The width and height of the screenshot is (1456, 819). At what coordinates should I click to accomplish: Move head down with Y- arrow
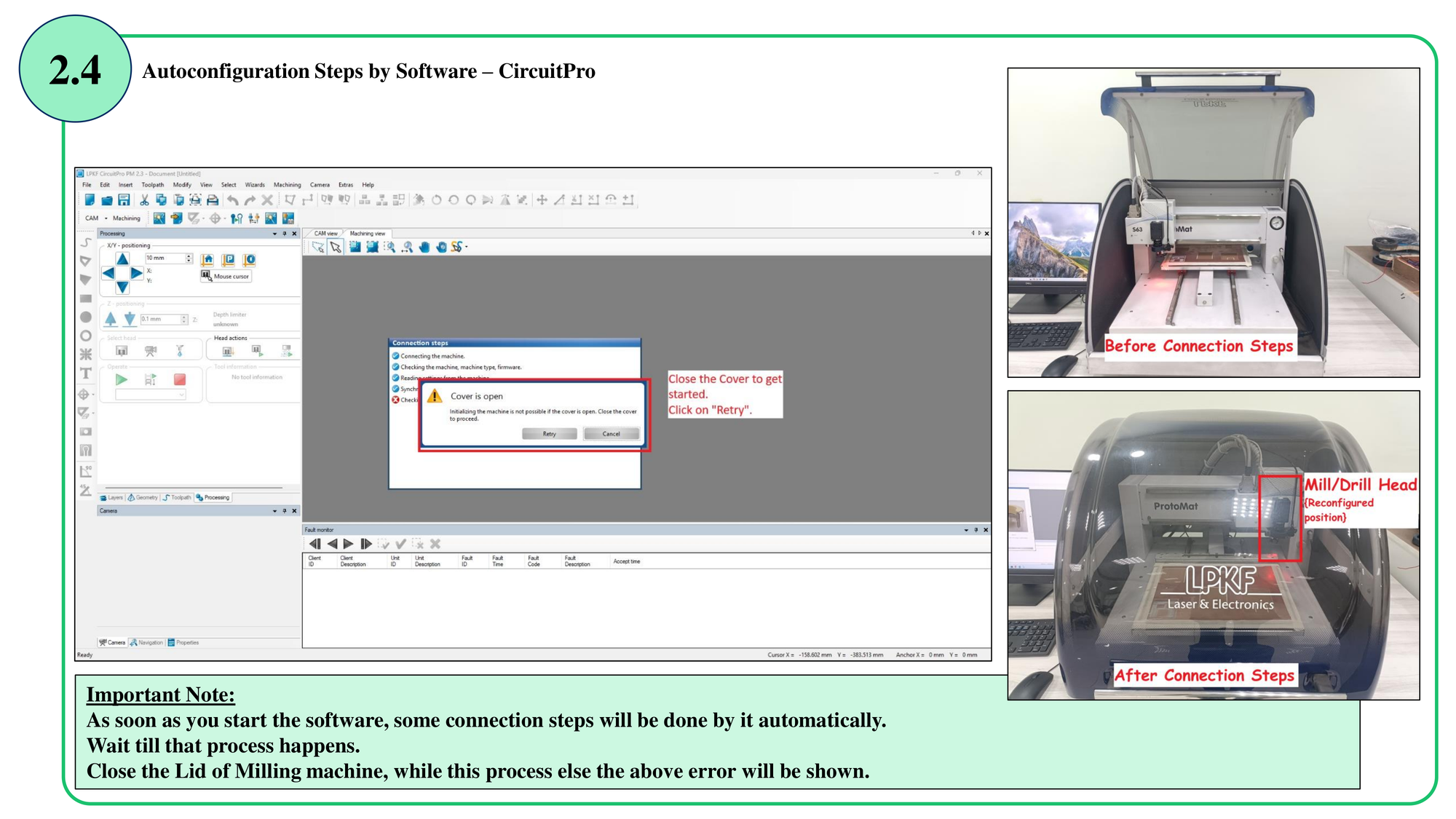point(122,287)
